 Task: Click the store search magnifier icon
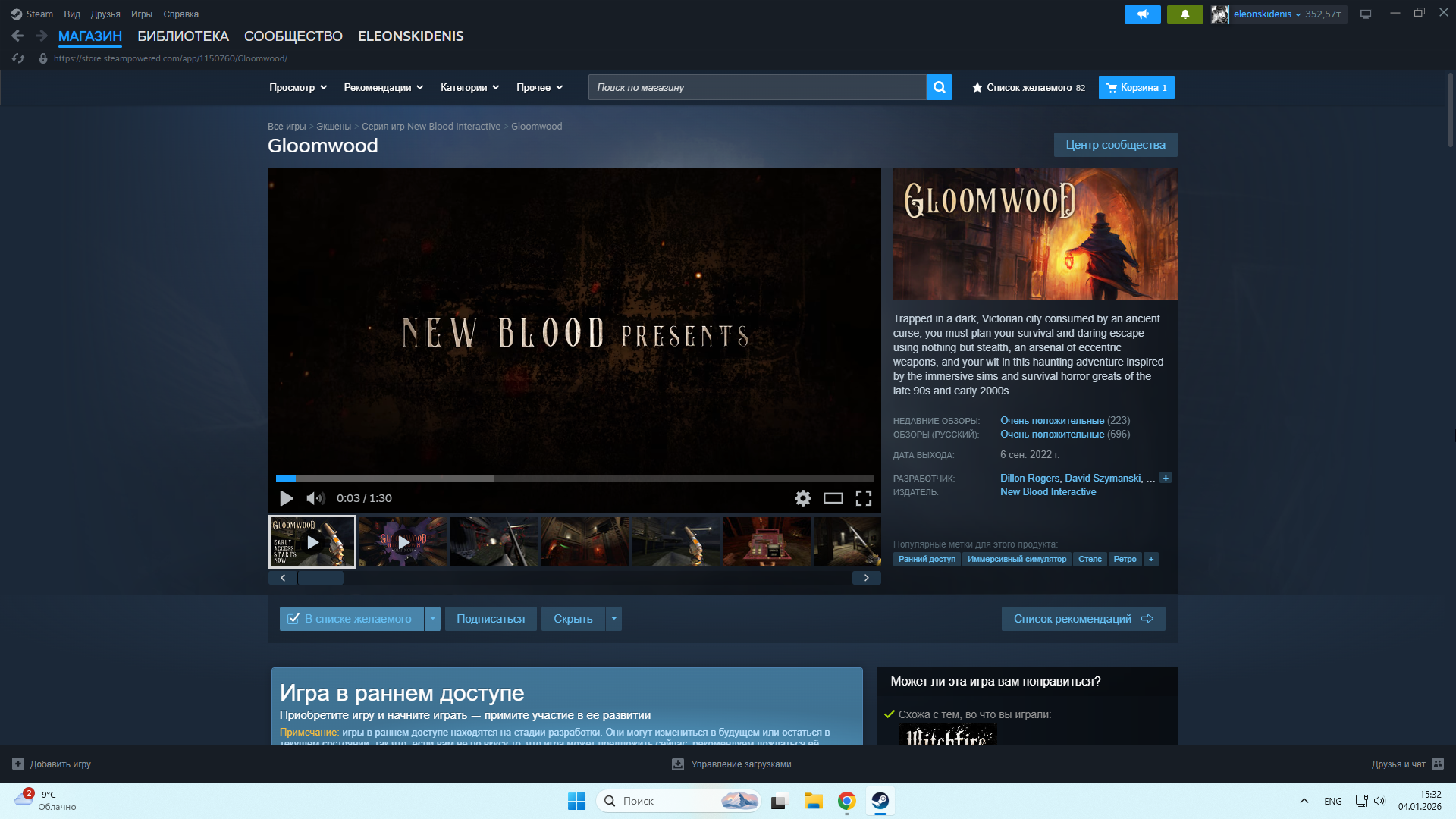939,87
